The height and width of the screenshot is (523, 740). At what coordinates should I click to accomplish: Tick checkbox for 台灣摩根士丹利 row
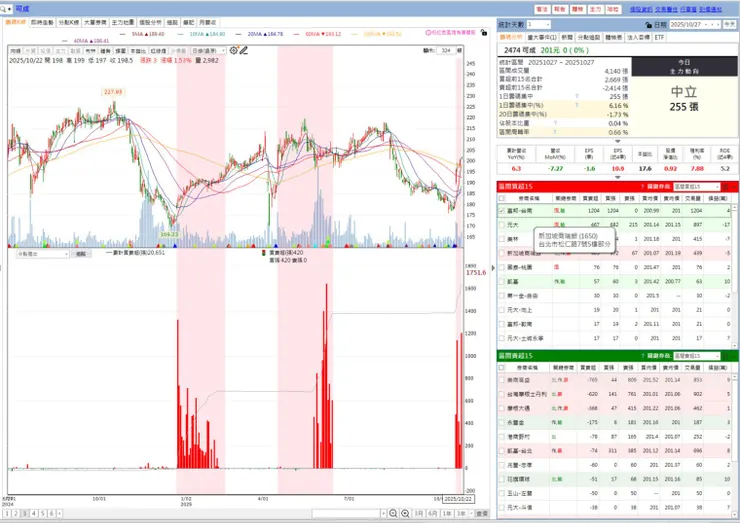pyautogui.click(x=502, y=394)
